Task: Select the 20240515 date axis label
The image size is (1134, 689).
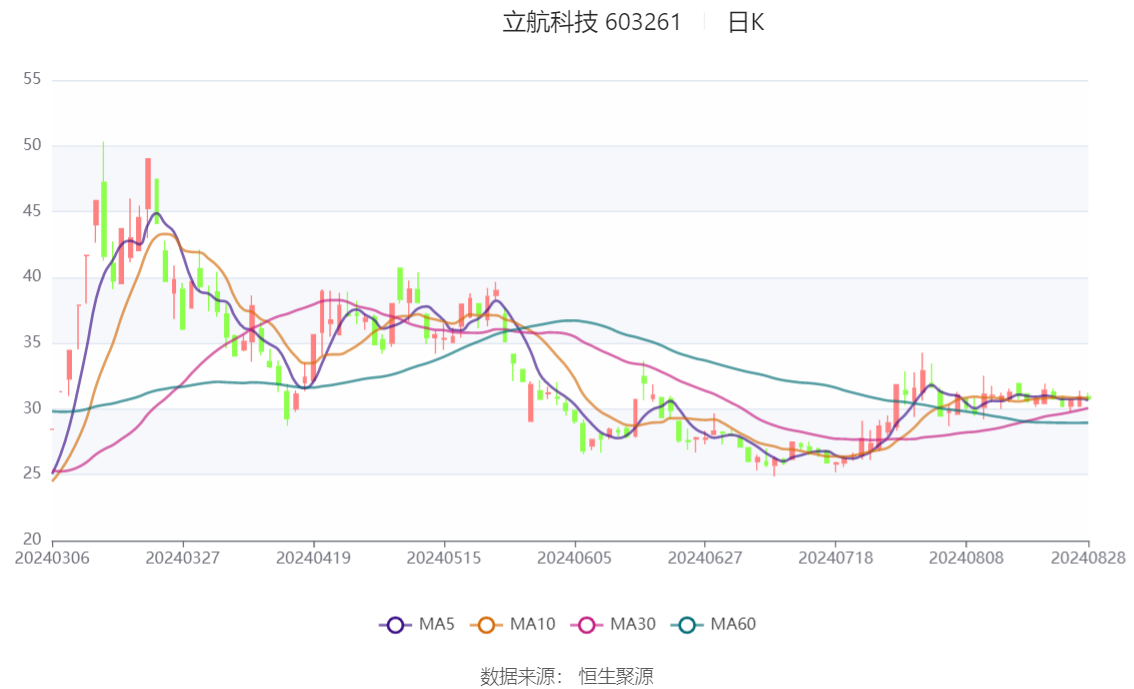Action: click(x=443, y=558)
